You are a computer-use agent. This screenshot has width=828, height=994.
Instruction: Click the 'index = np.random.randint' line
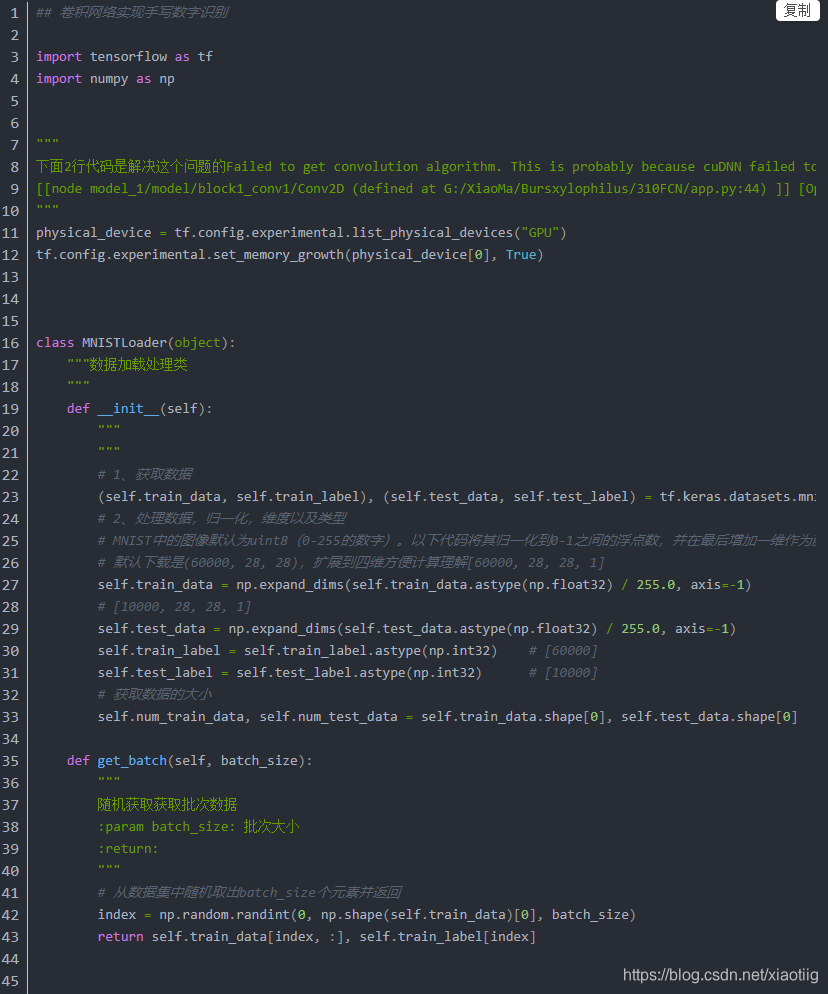pyautogui.click(x=366, y=915)
